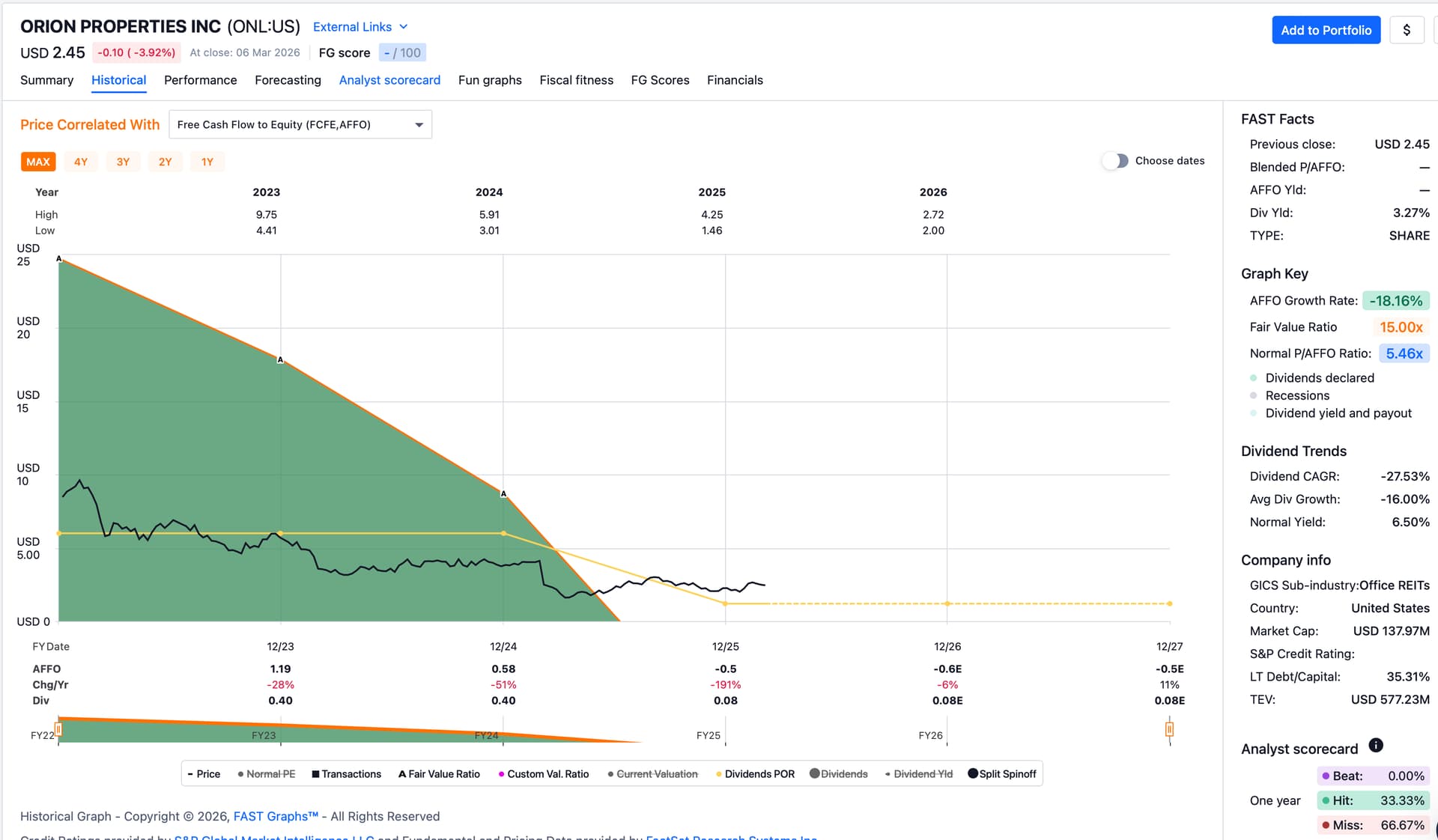Click the Add to Portfolio button
Image resolution: width=1438 pixels, height=840 pixels.
click(1326, 30)
